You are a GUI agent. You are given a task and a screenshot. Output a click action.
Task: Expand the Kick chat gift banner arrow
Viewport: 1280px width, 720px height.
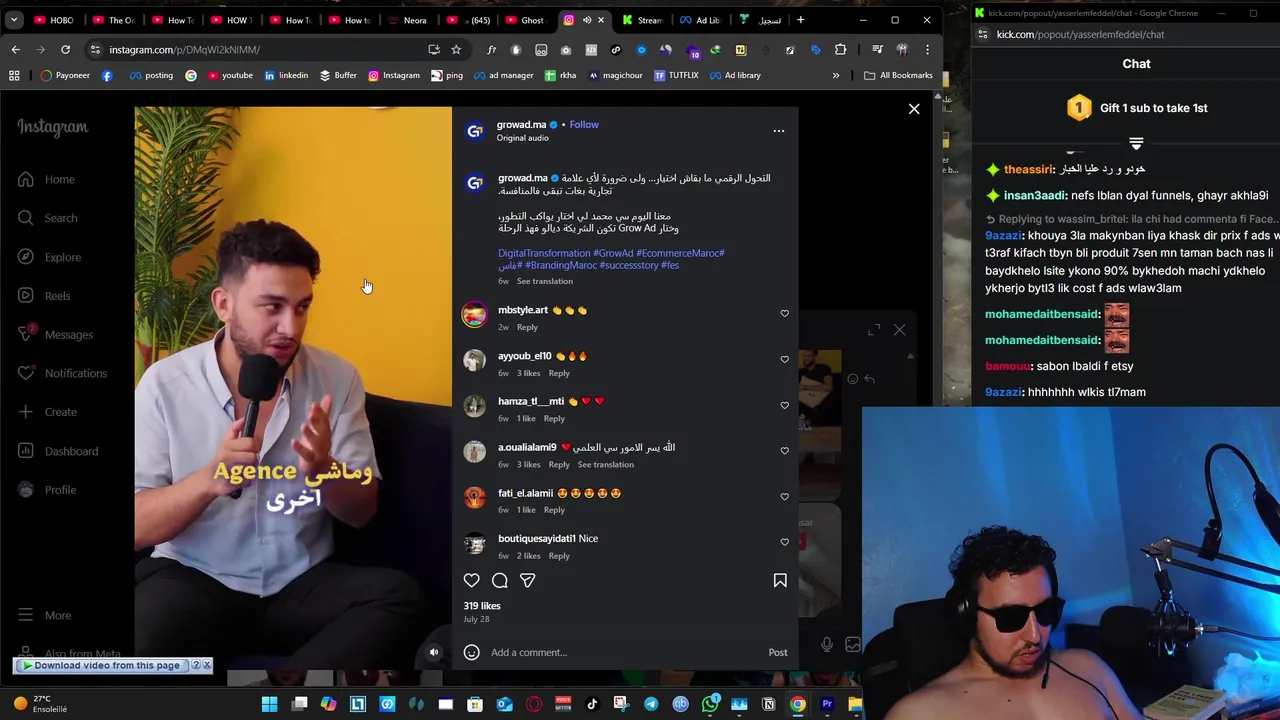[x=1136, y=144]
